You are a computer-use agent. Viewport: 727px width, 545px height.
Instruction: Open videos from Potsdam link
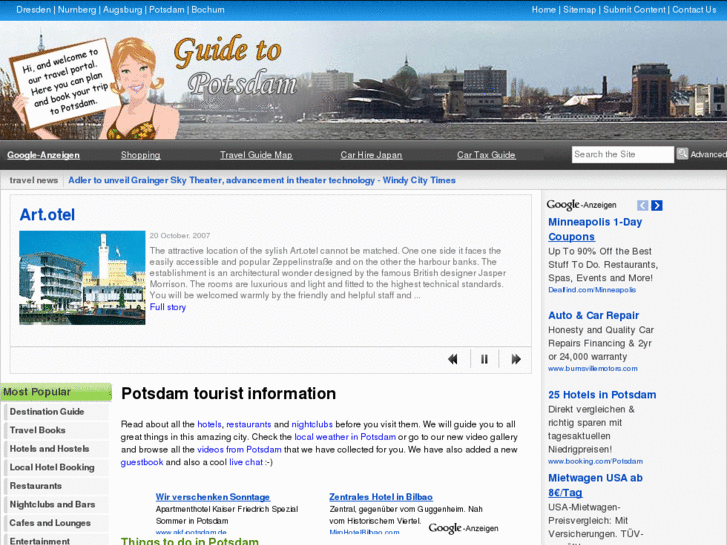(239, 449)
